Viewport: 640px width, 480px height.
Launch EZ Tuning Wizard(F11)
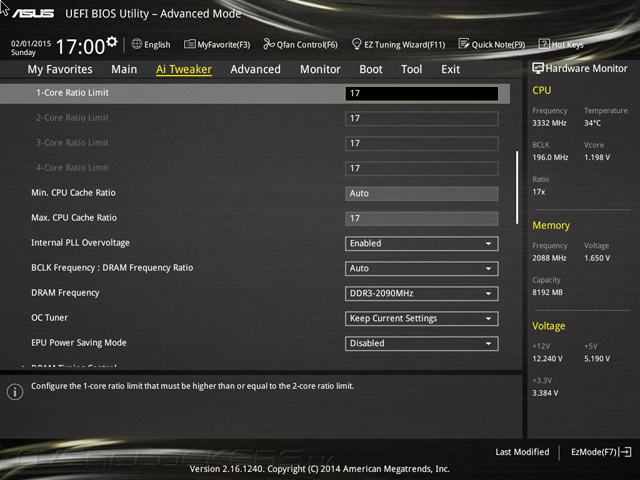[x=398, y=44]
